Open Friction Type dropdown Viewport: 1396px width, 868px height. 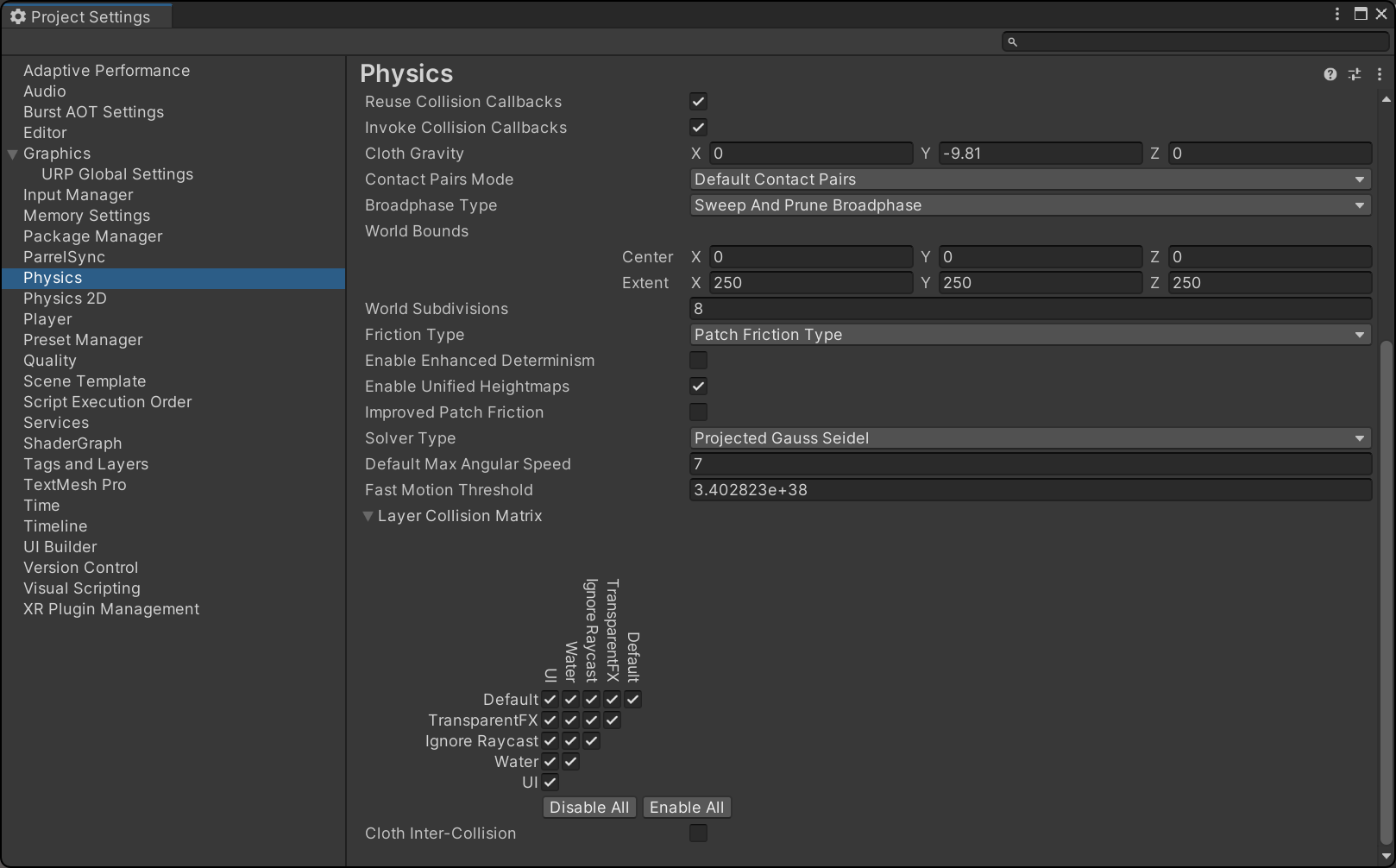click(x=1031, y=335)
